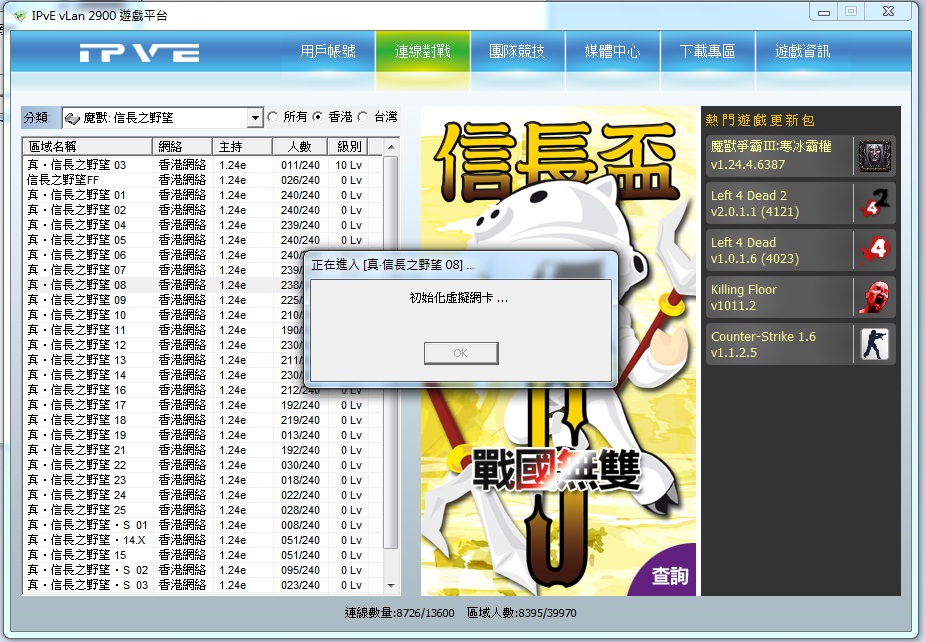Select room 真・信長之野望 01
This screenshot has width=926, height=642.
tap(203, 195)
